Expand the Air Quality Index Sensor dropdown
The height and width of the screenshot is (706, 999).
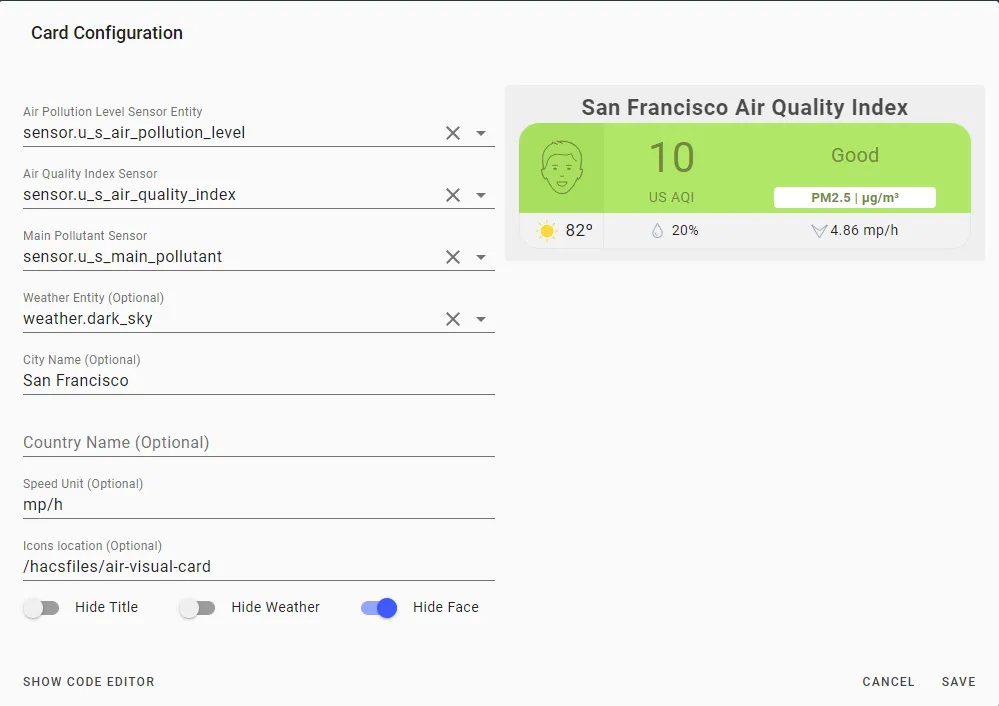[481, 195]
